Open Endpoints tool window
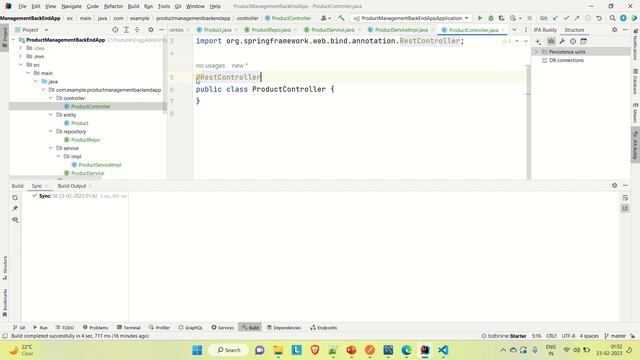Image resolution: width=640 pixels, height=360 pixels. [324, 327]
